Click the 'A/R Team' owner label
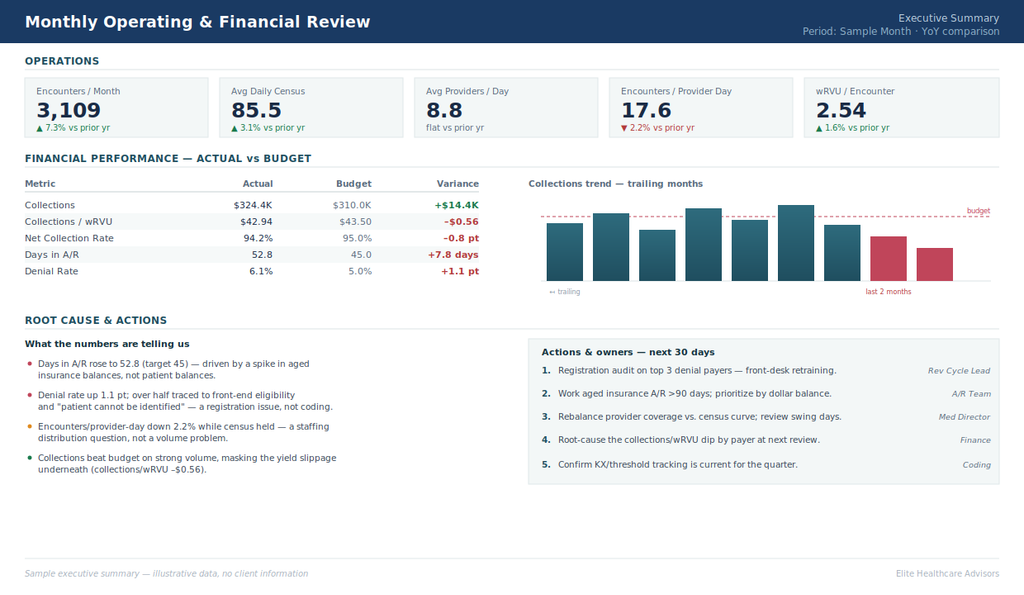This screenshot has width=1024, height=595. click(x=971, y=394)
